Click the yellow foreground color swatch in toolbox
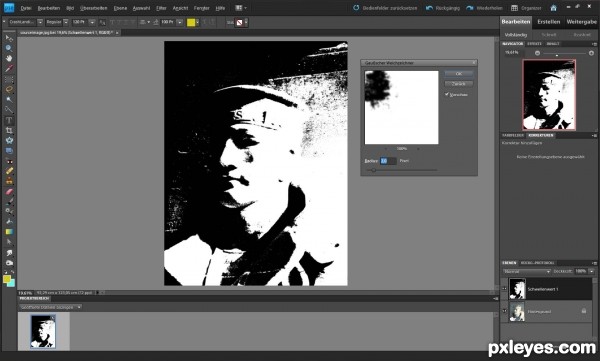Viewport: 600px width, 361px height. coord(7,279)
